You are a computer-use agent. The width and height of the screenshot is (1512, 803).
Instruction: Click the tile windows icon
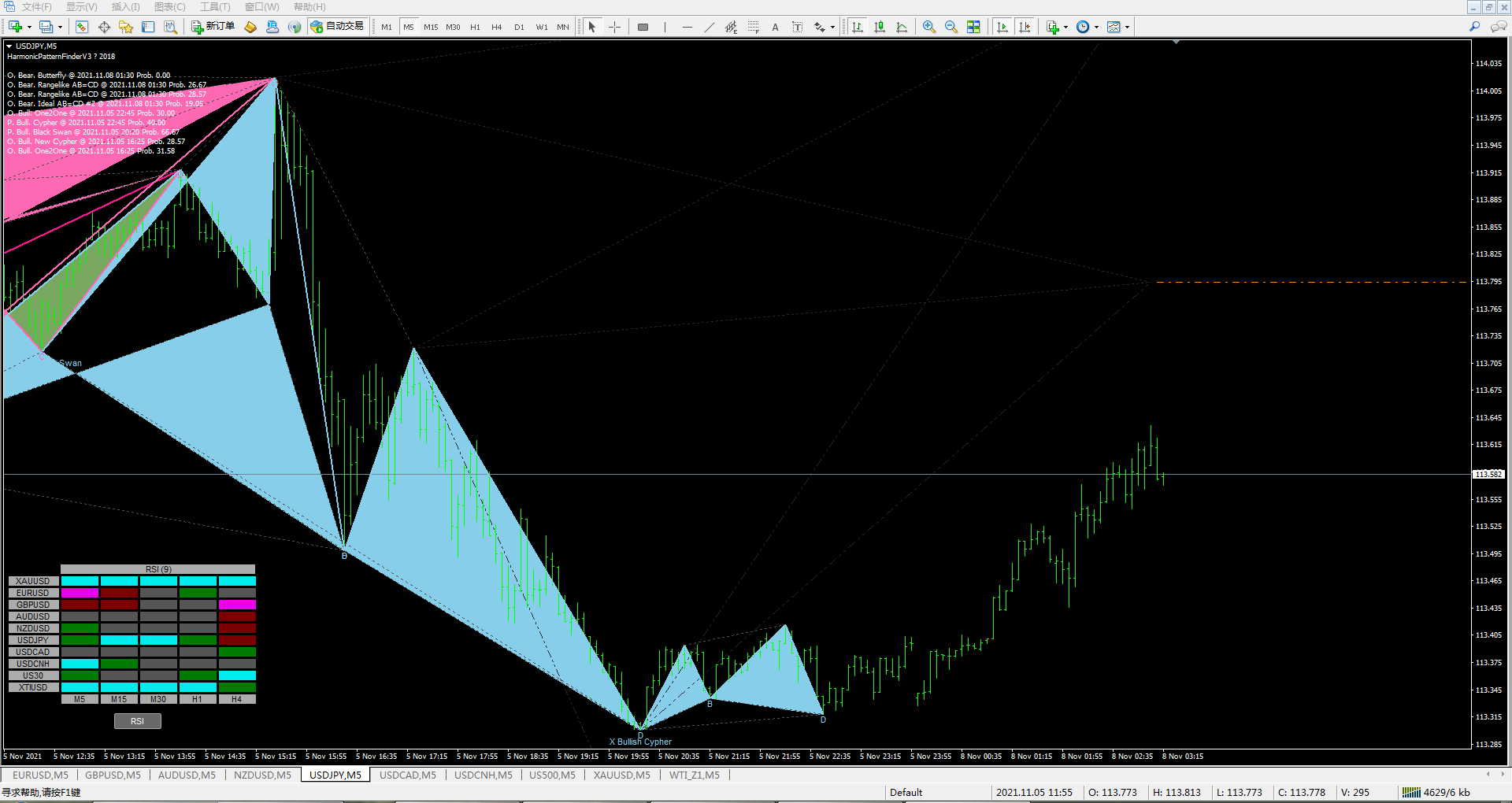pyautogui.click(x=973, y=27)
